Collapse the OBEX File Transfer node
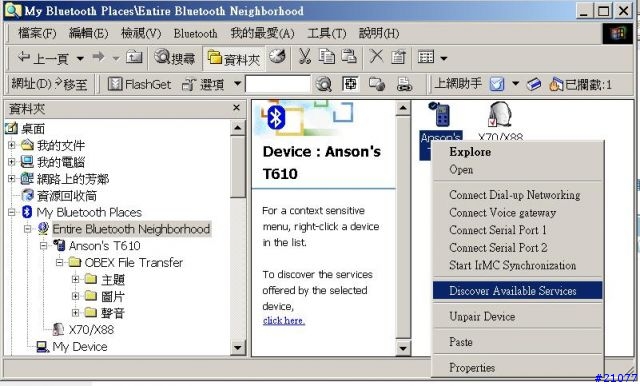Viewport: 640px width, 386px height. (x=60, y=262)
